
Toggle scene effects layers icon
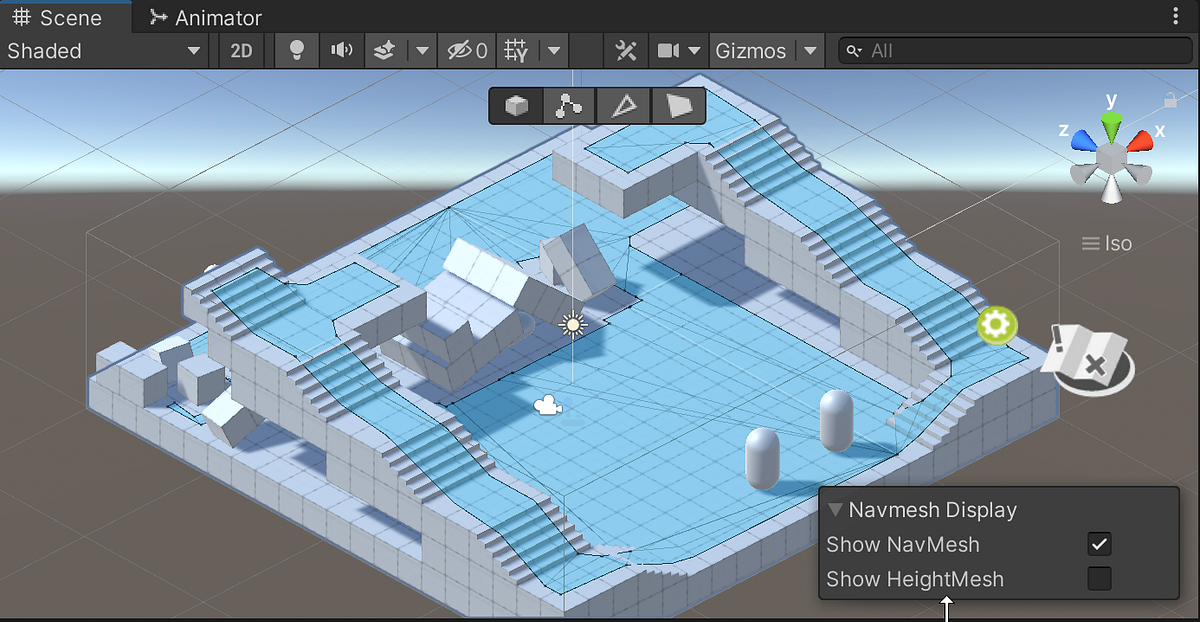tap(383, 50)
